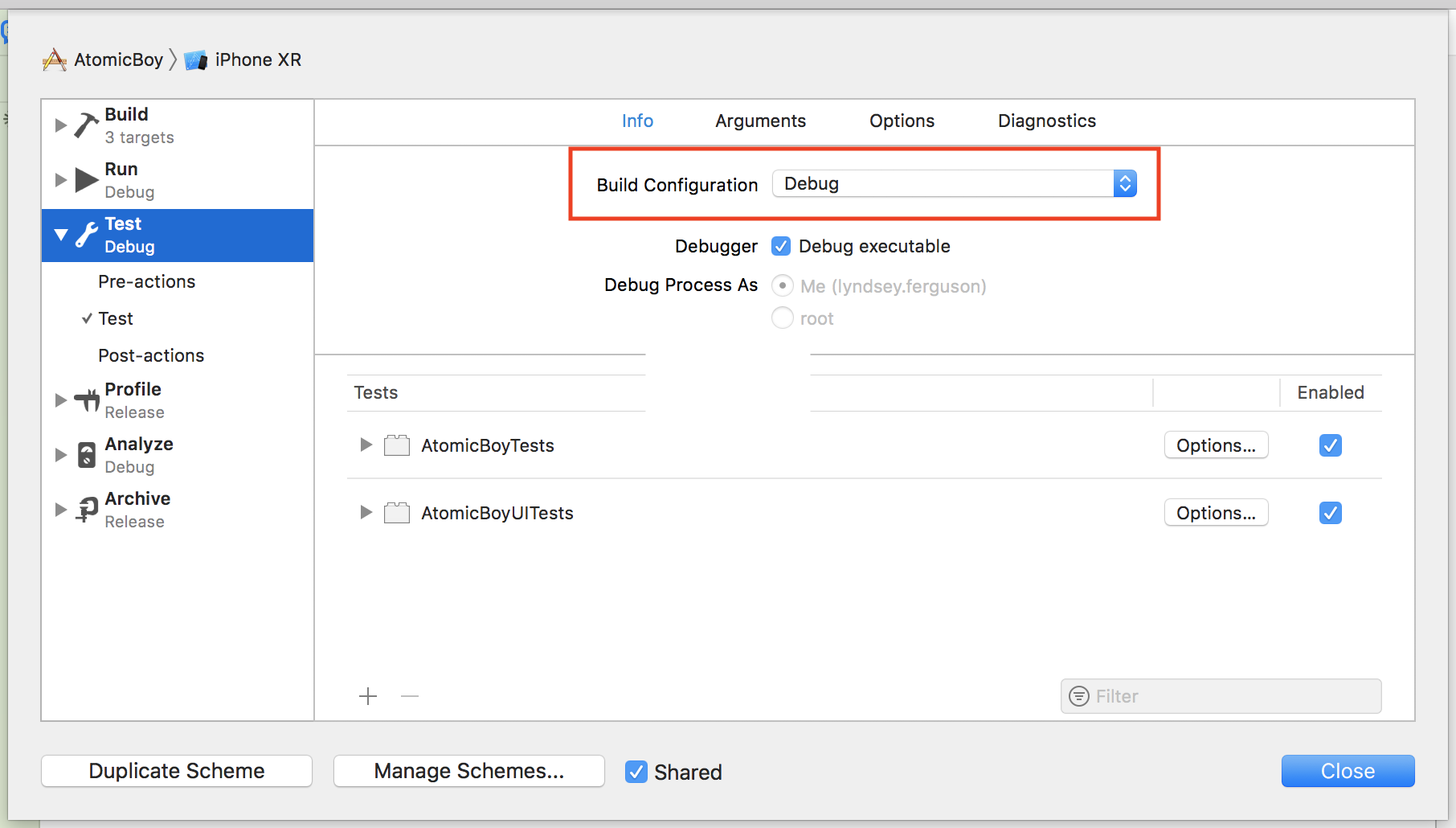Expand the Analyze disclosure triangle
This screenshot has height=828, width=1456.
pos(60,455)
